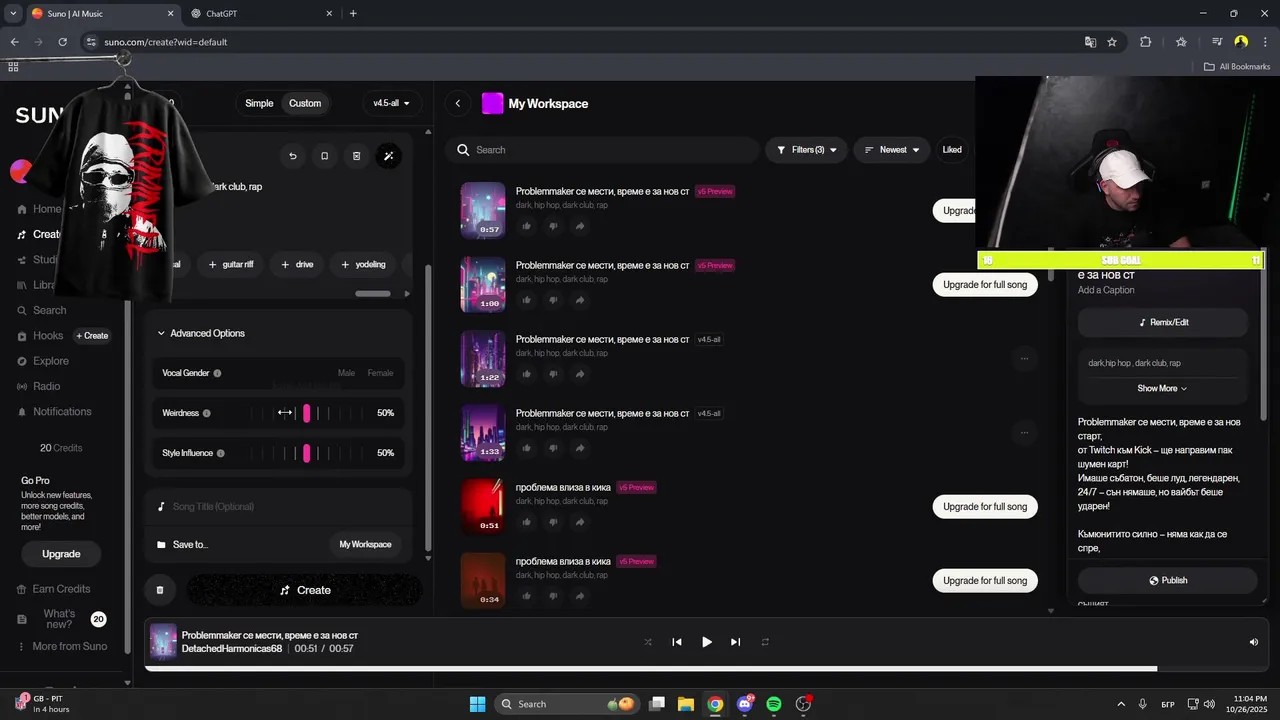1280x720 pixels.
Task: Share the 1:00 Problemmaker song
Action: (580, 300)
